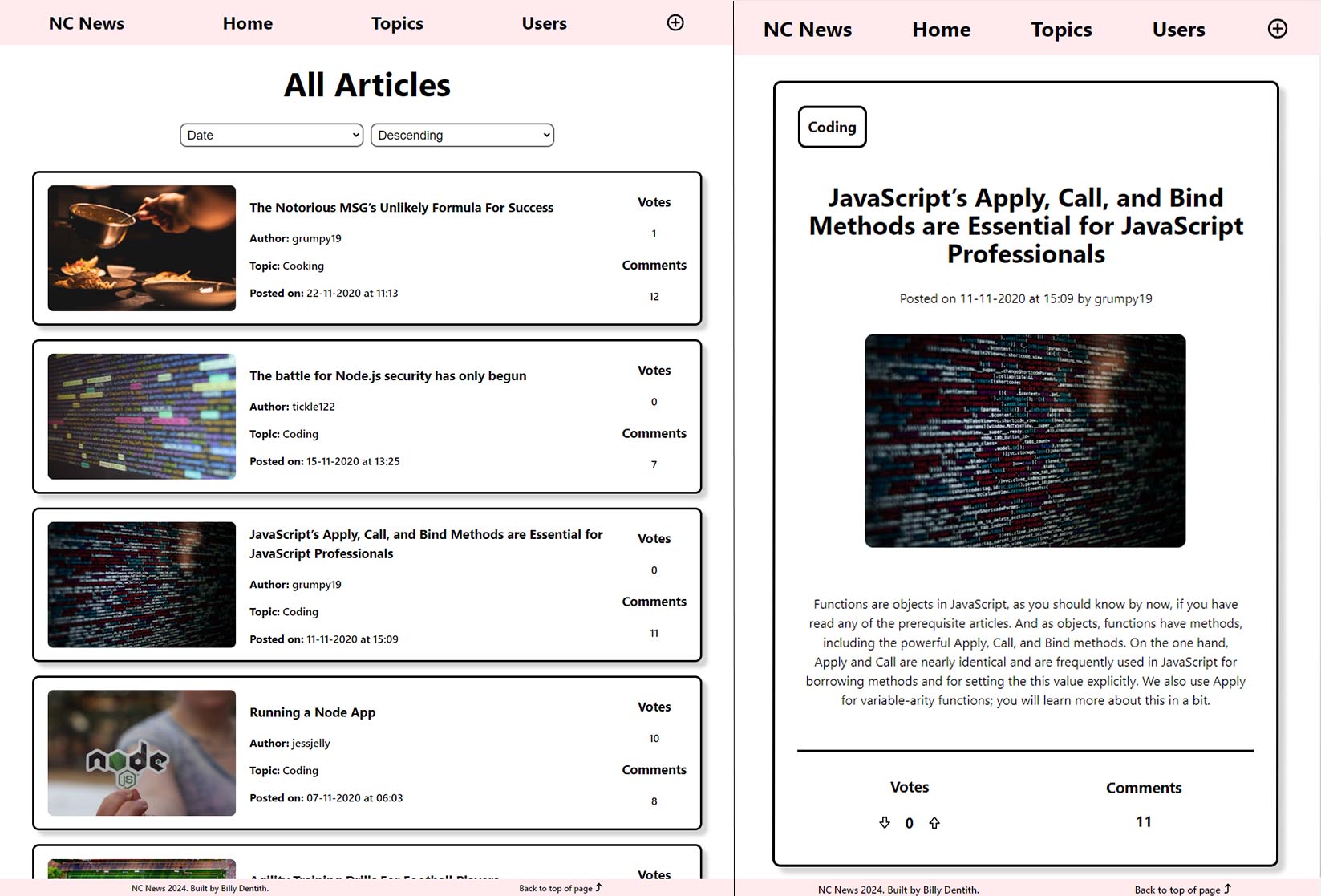Click NC News logo in right navbar
This screenshot has width=1321, height=896.
point(808,30)
